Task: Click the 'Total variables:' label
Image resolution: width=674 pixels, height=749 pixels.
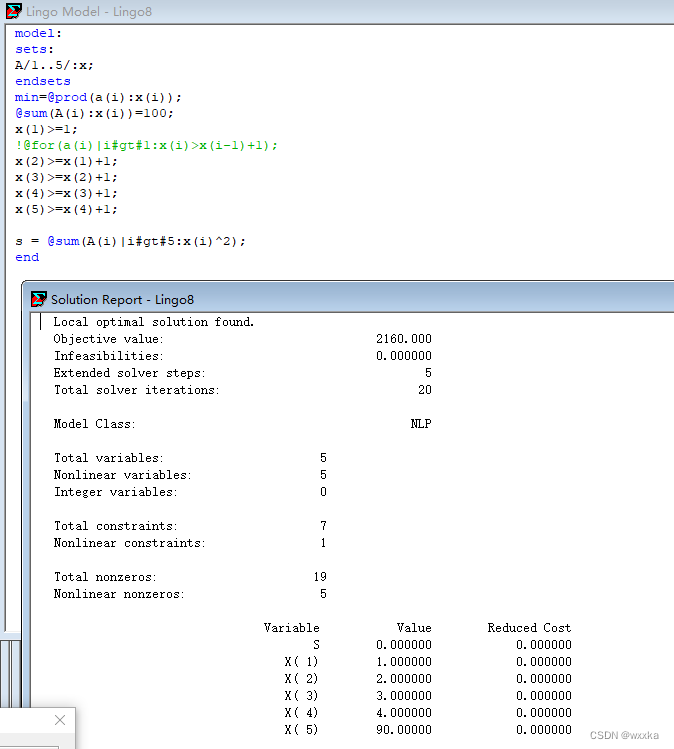Action: (x=108, y=458)
